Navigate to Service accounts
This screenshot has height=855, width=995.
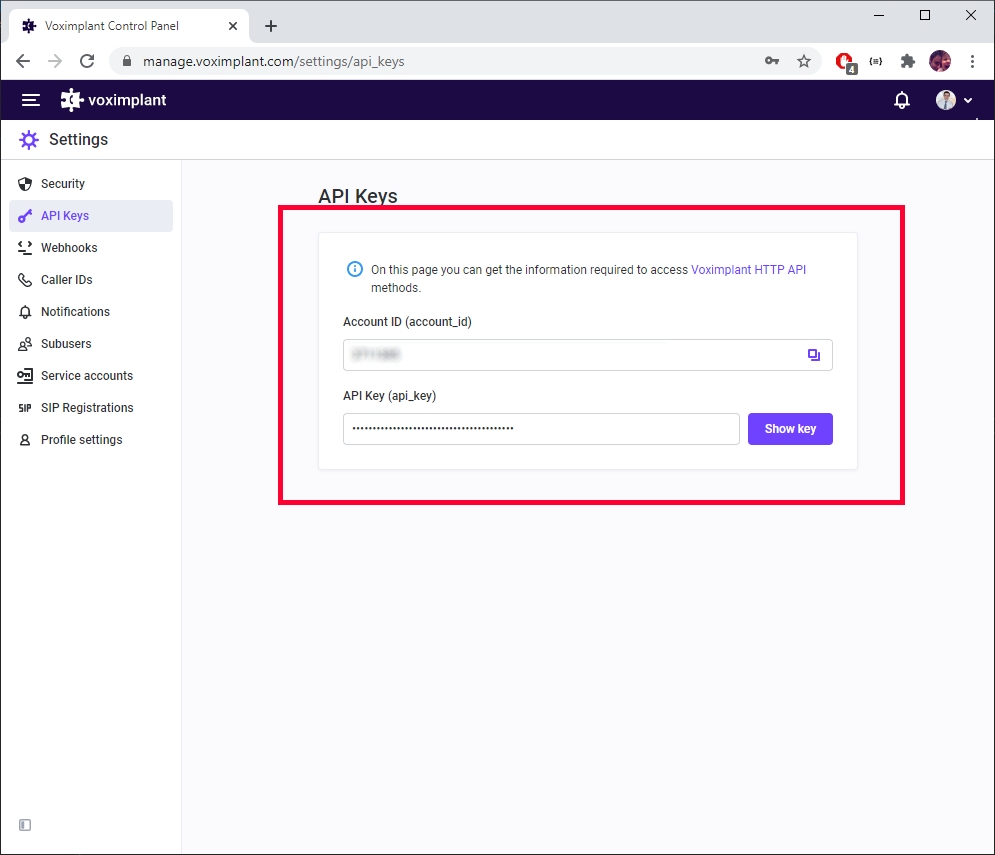(87, 376)
